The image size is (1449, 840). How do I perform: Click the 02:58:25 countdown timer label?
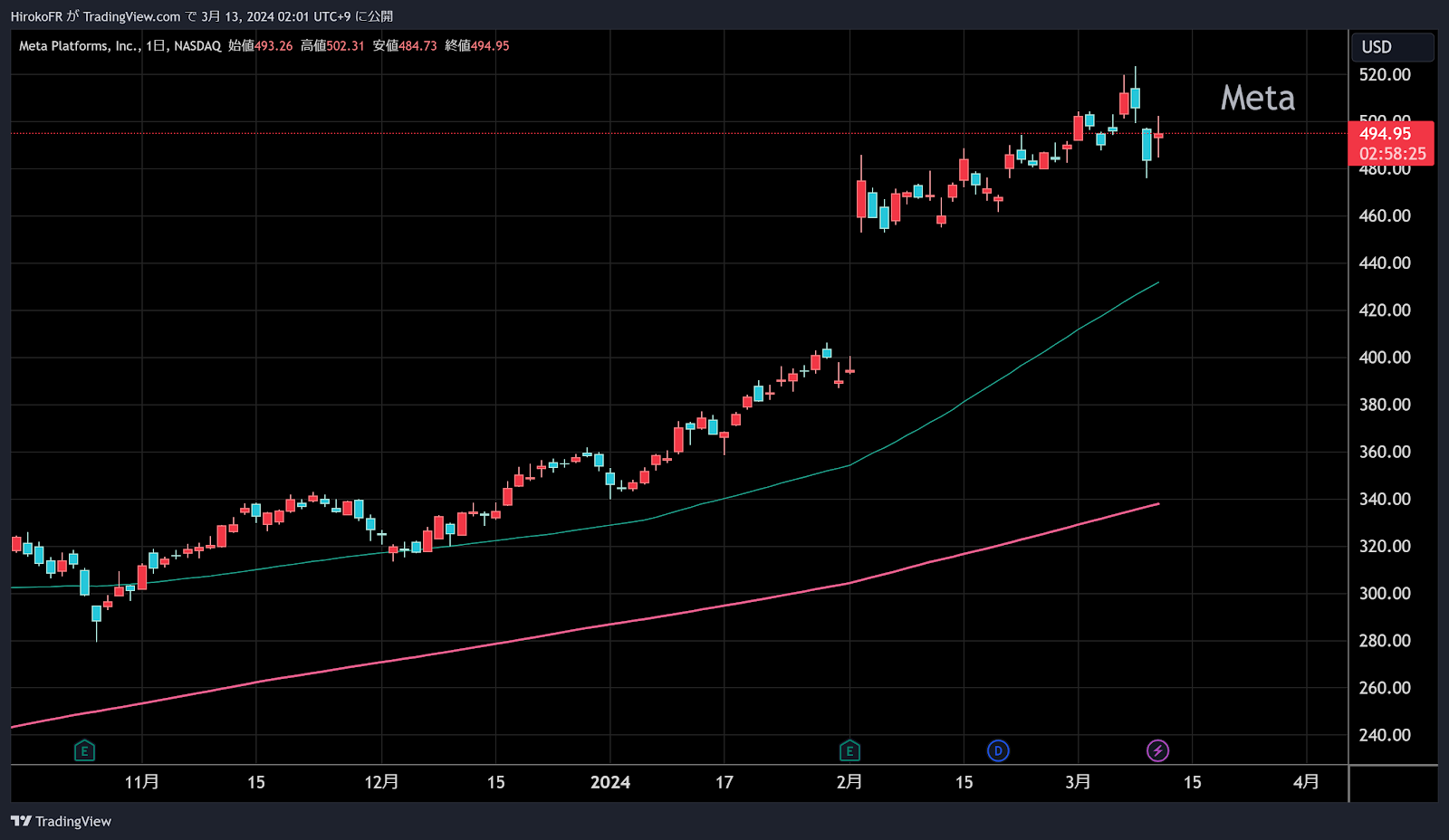coord(1392,154)
